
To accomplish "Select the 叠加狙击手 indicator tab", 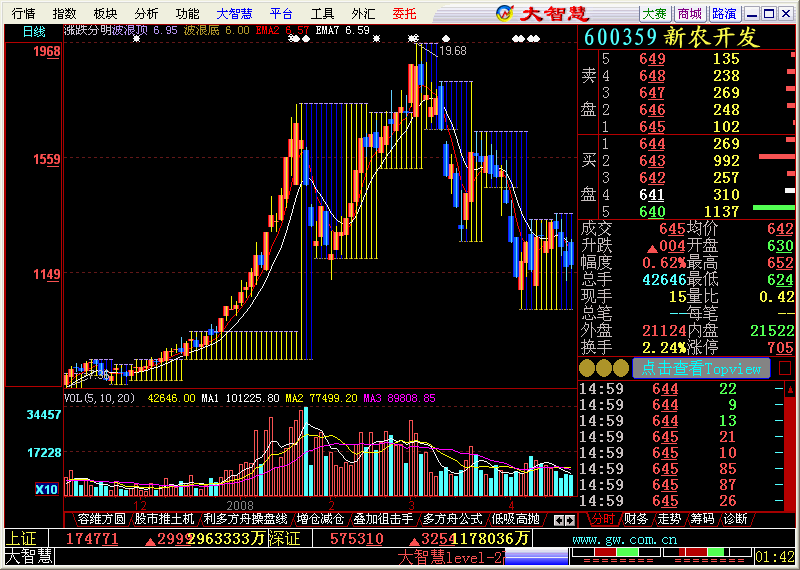I will click(383, 519).
